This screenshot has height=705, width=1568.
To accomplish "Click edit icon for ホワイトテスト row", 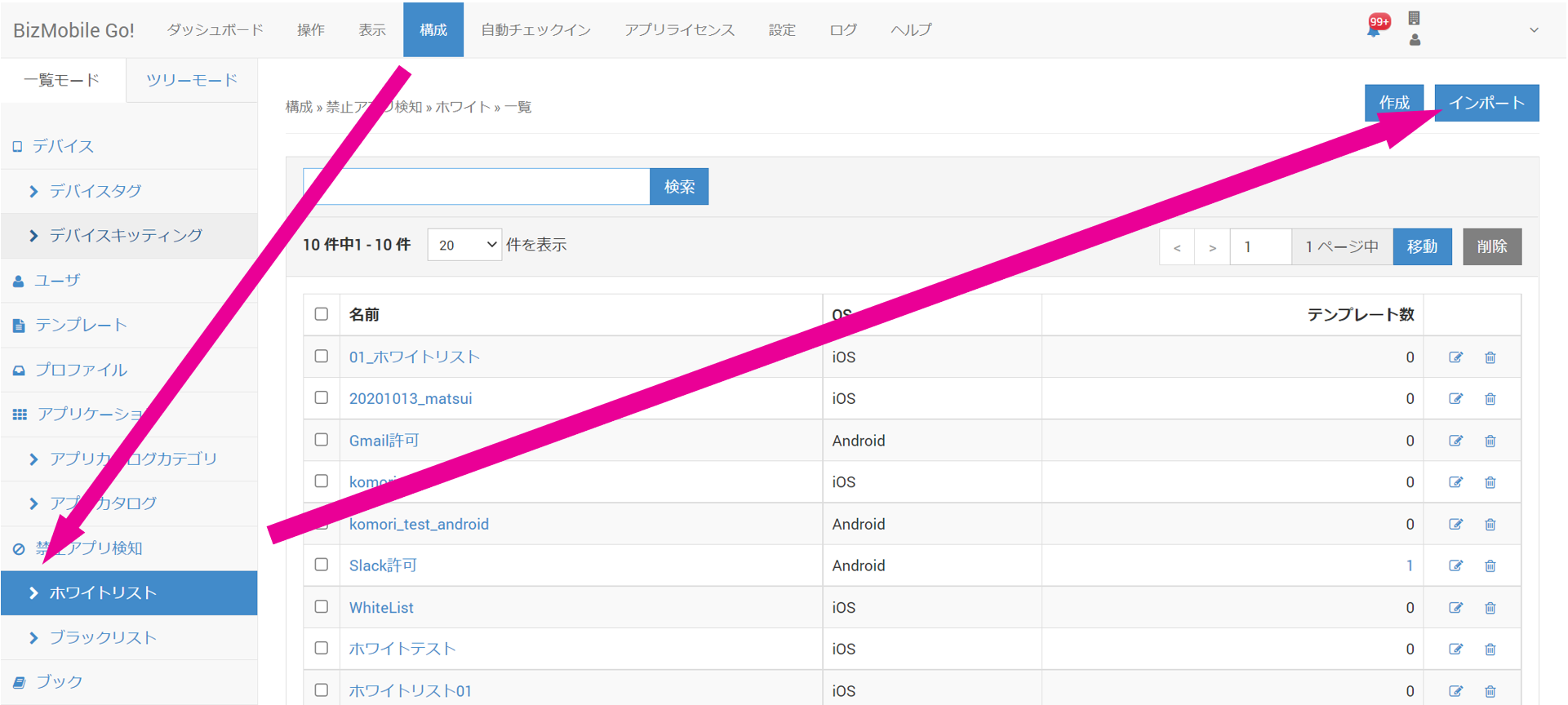I will pyautogui.click(x=1455, y=650).
